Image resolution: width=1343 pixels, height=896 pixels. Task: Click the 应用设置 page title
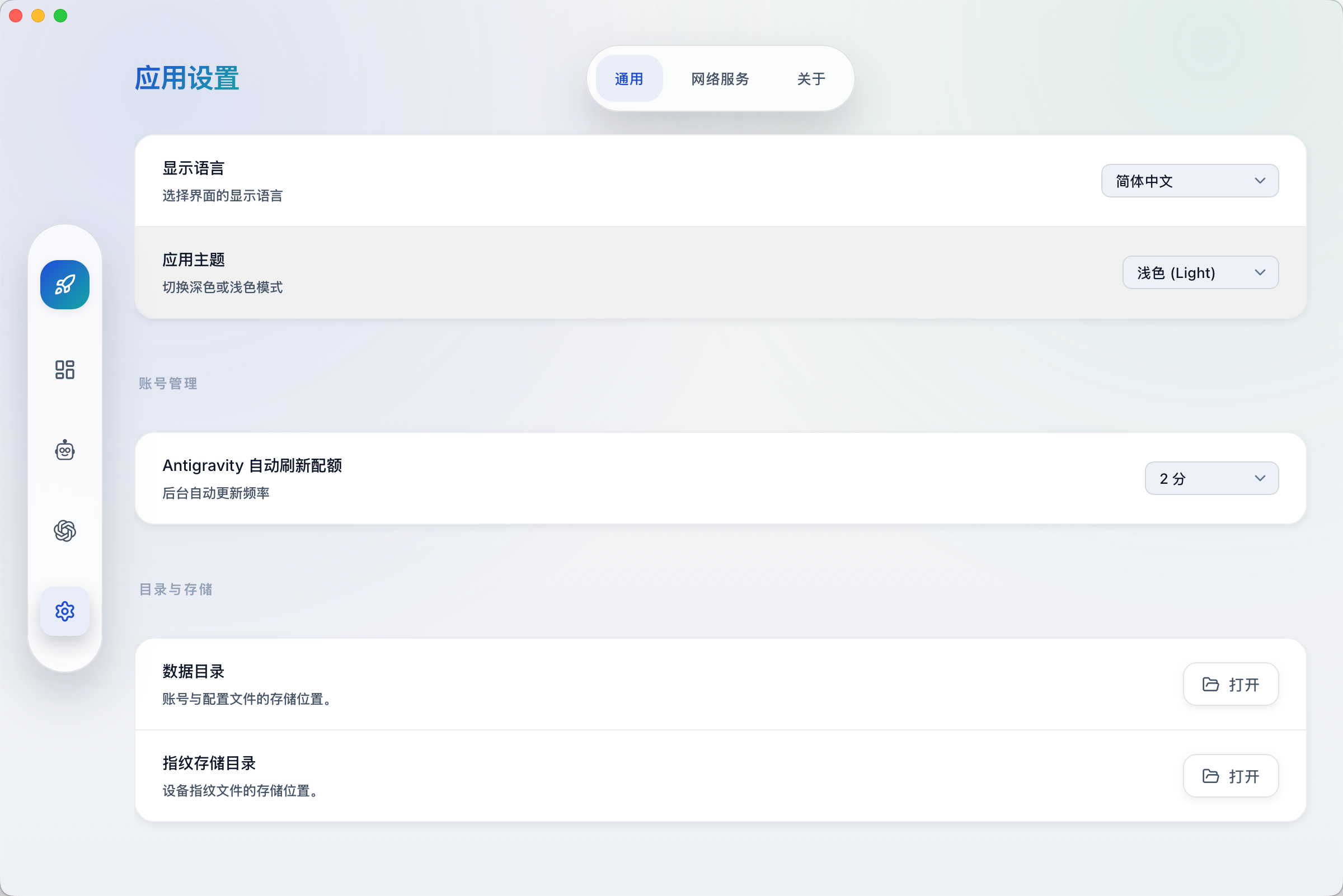pos(187,78)
